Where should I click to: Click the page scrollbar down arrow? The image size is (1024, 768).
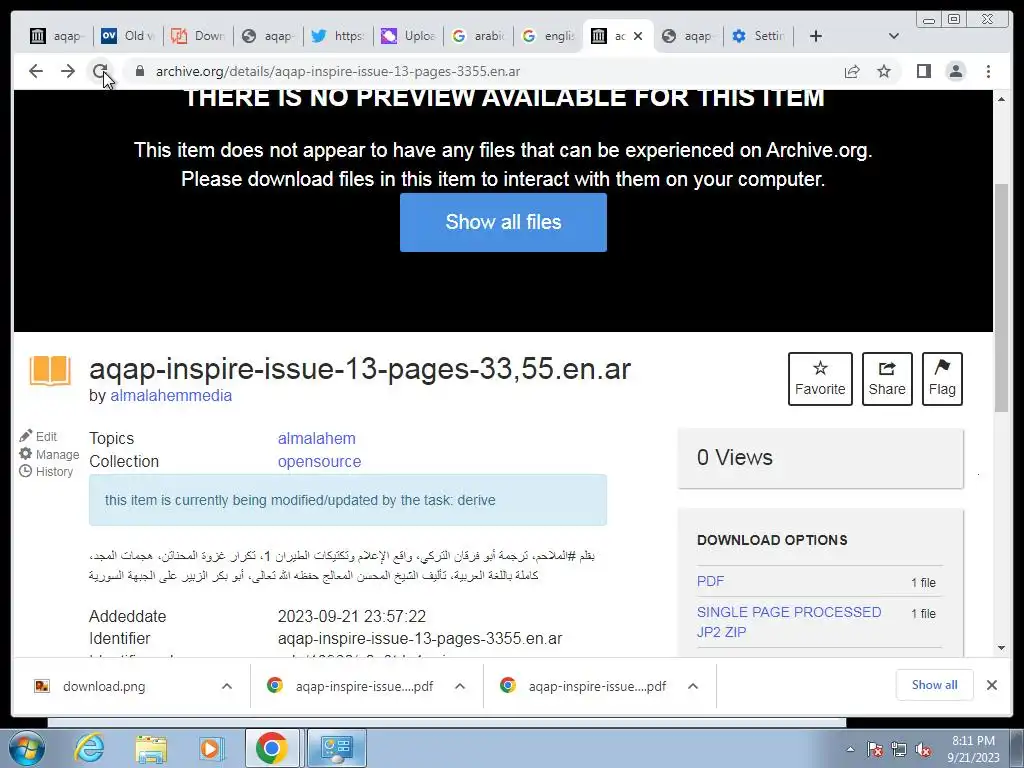point(1002,648)
